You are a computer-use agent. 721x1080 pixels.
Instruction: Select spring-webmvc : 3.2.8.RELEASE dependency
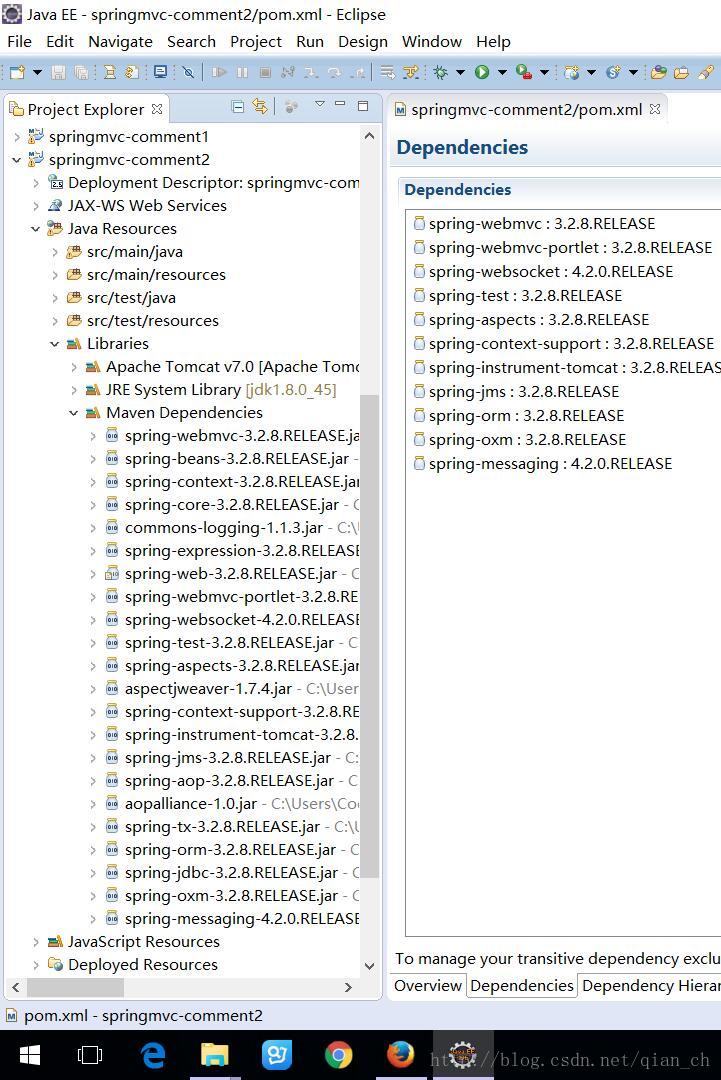pyautogui.click(x=534, y=223)
